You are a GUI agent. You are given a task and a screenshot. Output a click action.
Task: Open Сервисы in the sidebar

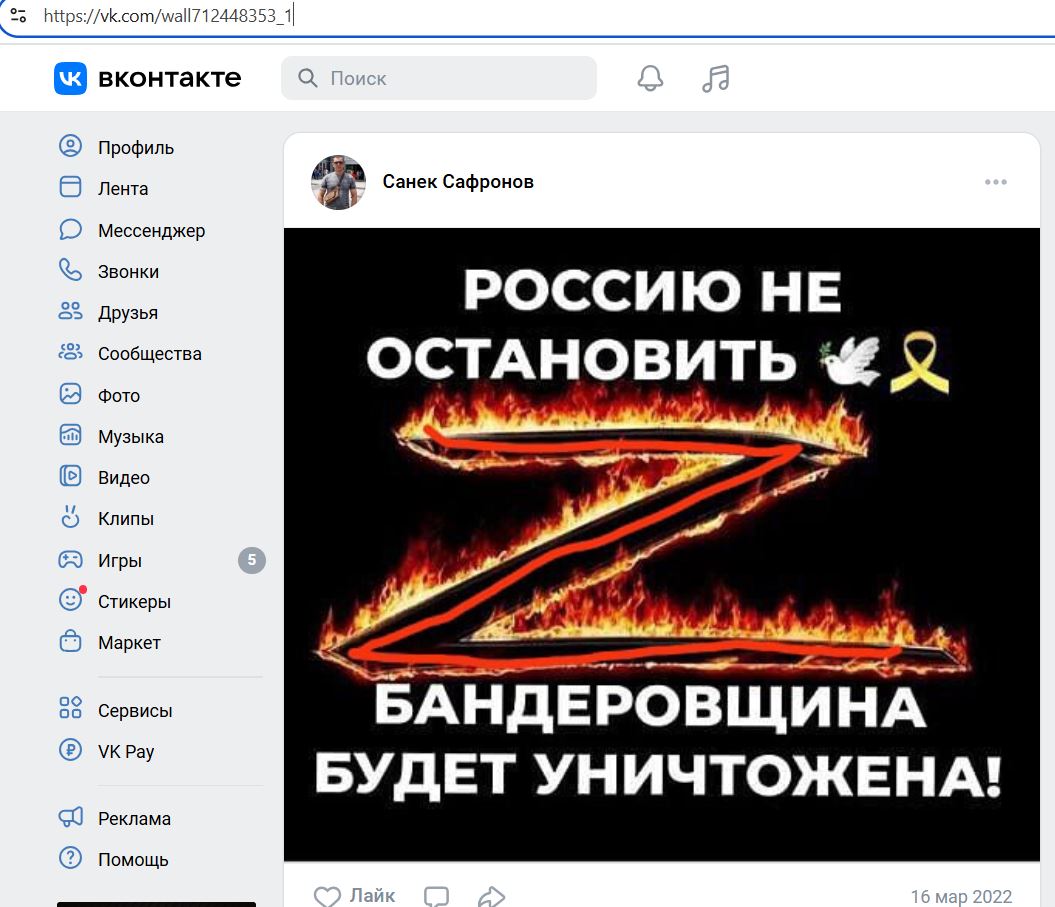tap(116, 710)
